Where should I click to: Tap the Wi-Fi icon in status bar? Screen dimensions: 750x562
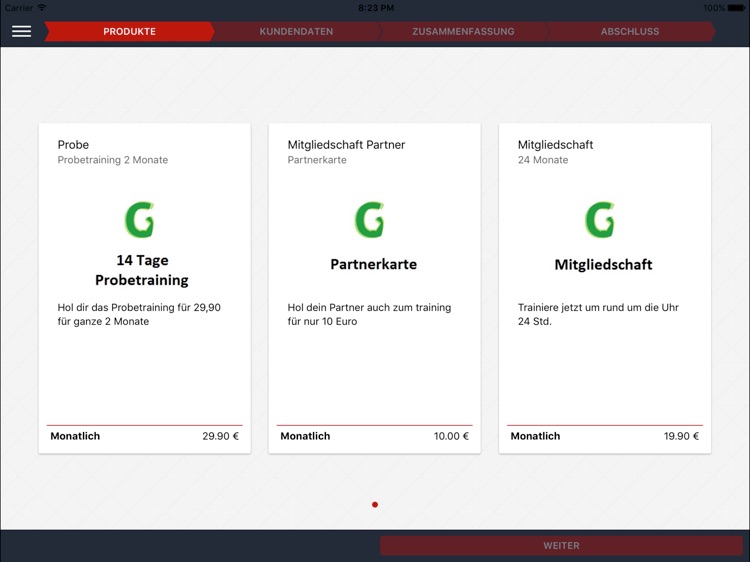click(42, 8)
